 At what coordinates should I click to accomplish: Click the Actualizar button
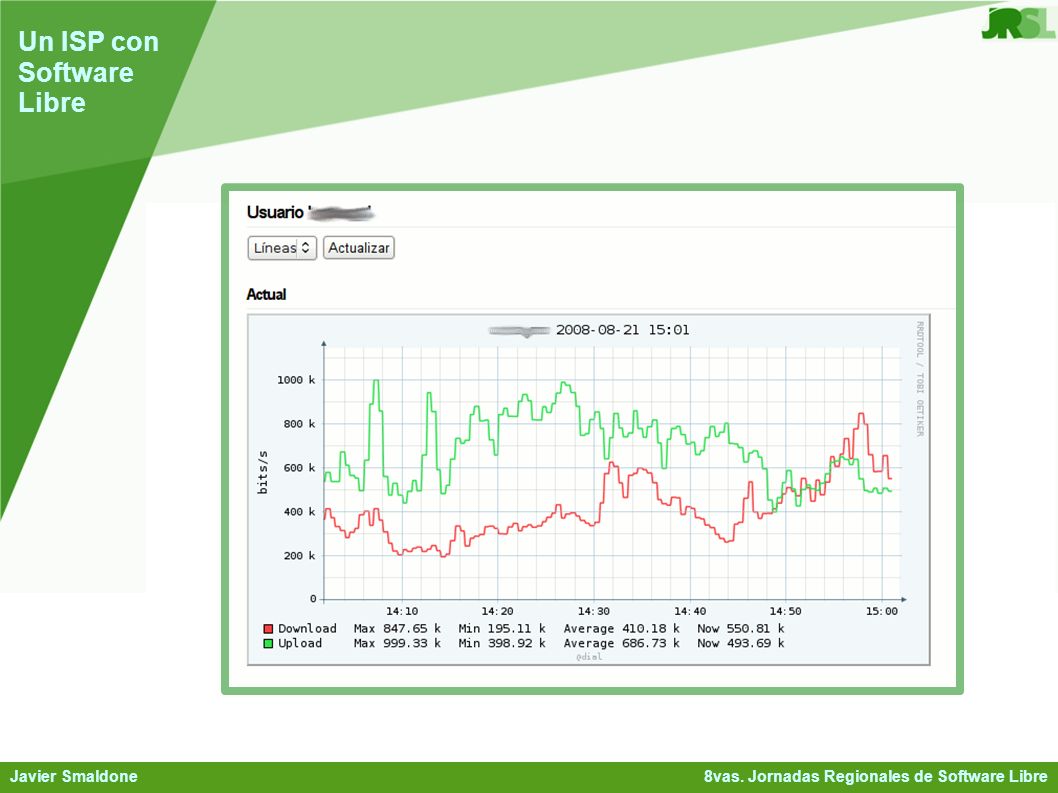tap(358, 248)
